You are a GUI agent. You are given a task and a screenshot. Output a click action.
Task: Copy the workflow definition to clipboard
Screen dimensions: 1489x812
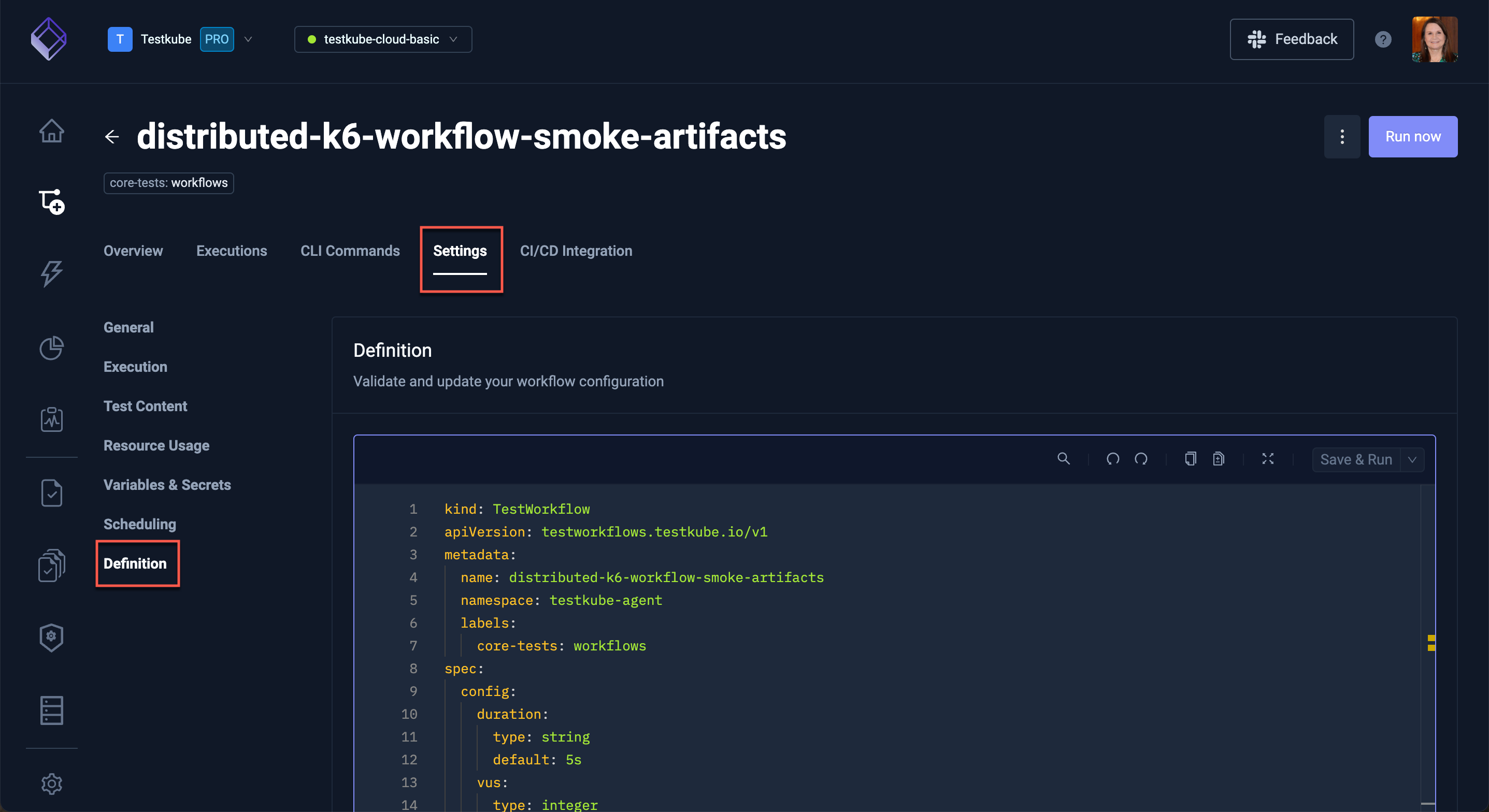click(1190, 459)
